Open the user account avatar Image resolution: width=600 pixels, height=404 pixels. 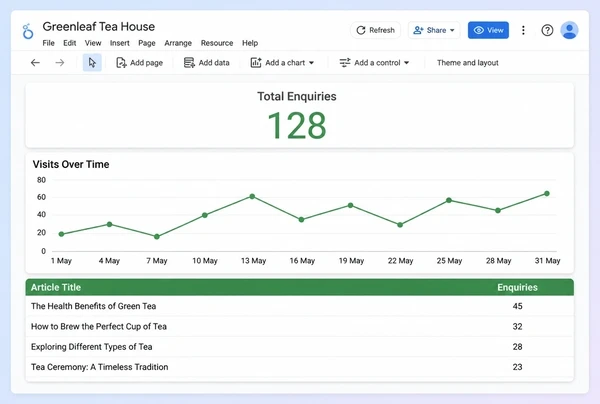[x=569, y=30]
